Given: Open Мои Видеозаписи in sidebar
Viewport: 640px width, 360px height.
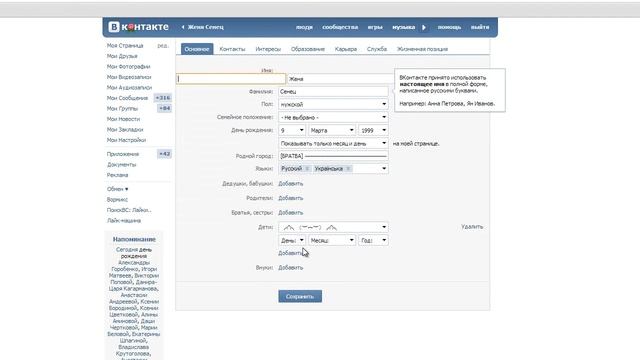Looking at the screenshot, I should tap(129, 77).
